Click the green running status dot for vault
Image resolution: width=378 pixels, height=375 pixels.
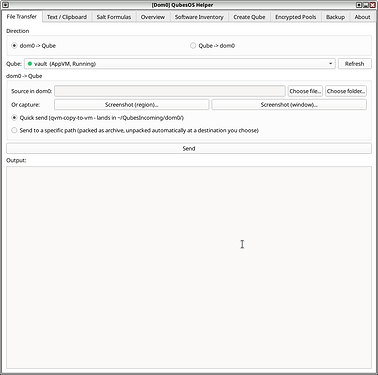[30, 64]
